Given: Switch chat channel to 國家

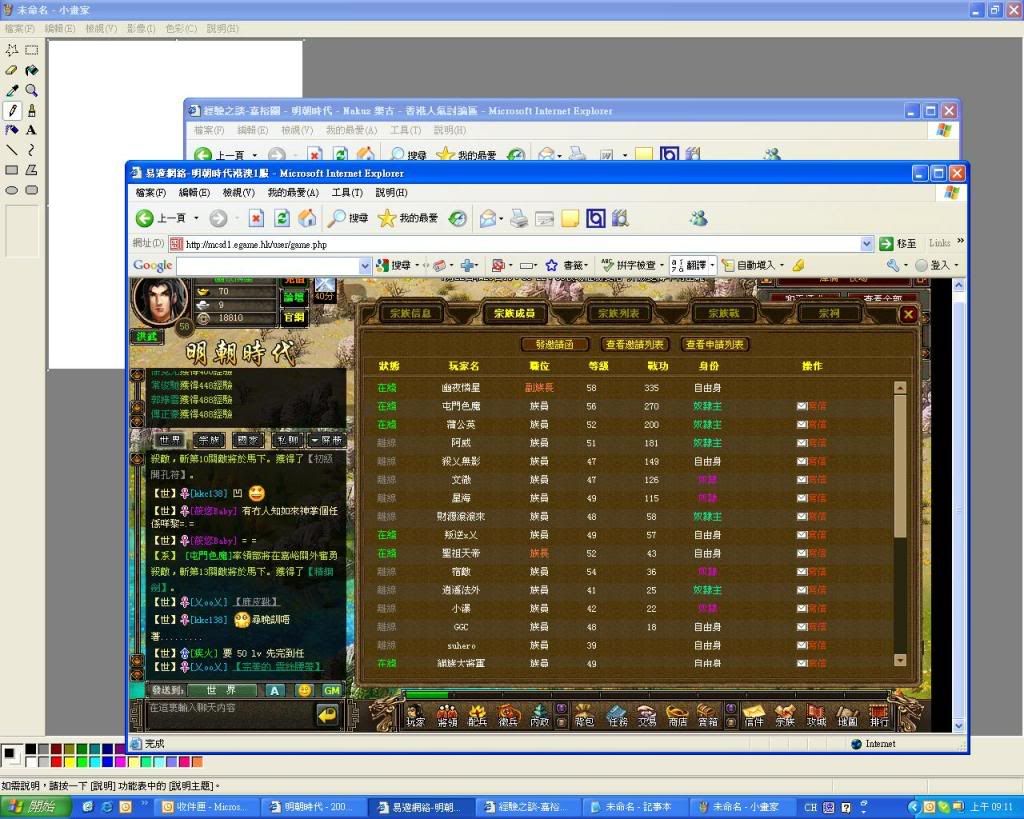Looking at the screenshot, I should click(248, 440).
